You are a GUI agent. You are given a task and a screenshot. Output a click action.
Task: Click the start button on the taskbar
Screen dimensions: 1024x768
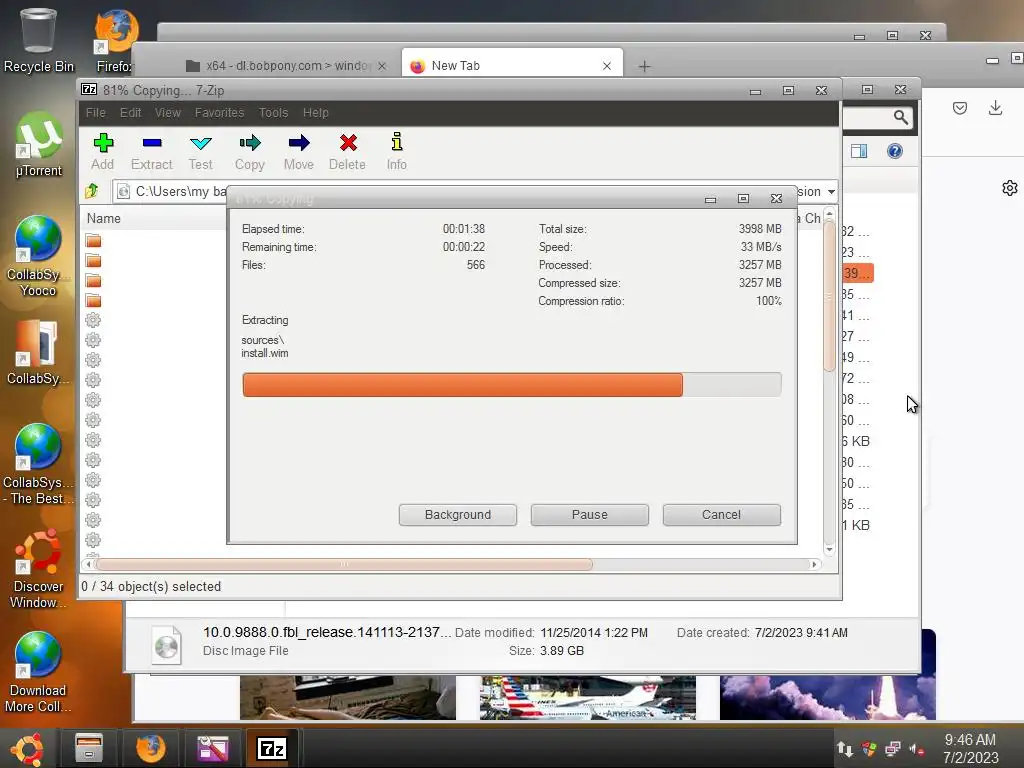27,748
